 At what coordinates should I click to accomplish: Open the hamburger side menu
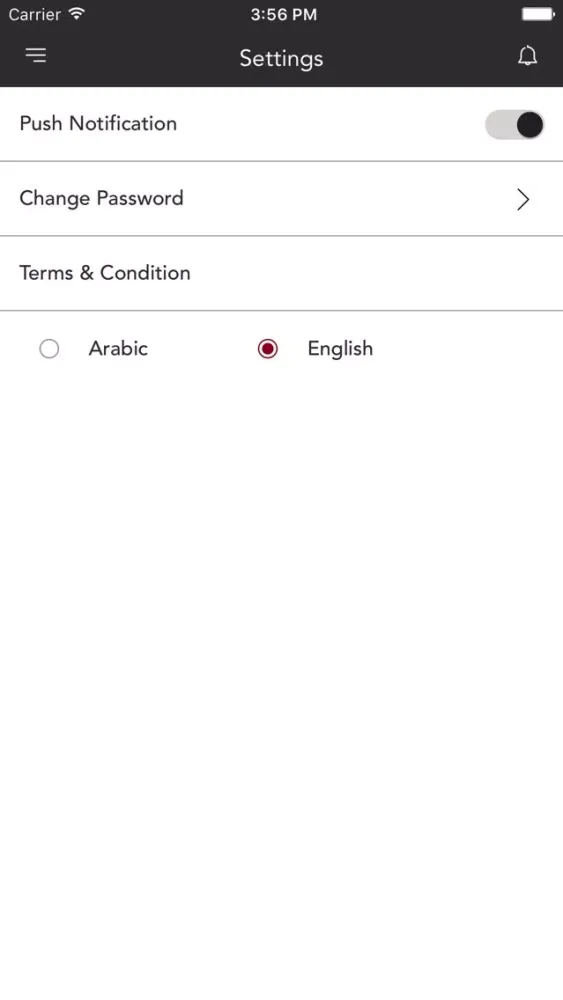point(36,55)
